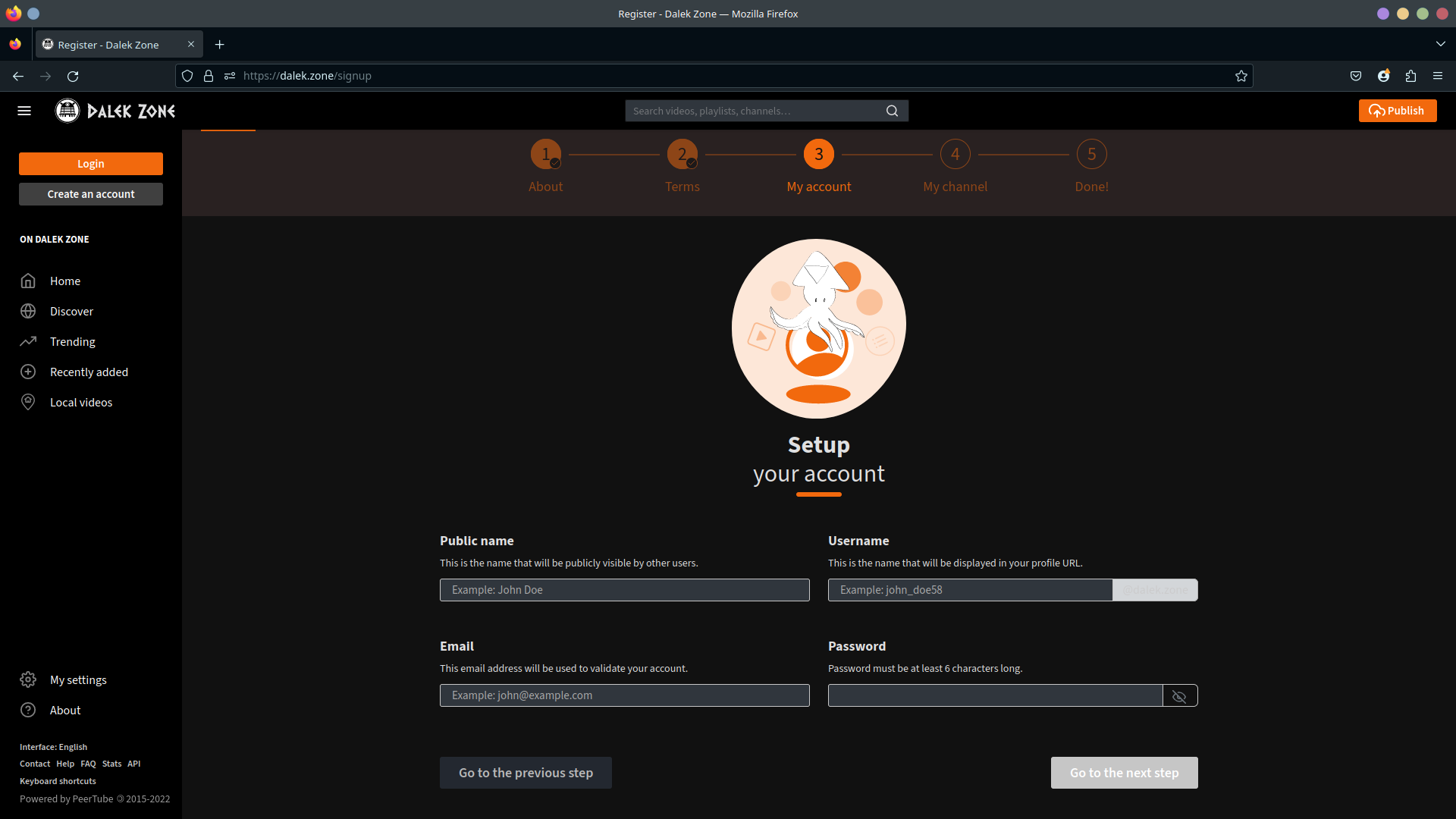Open the Firefox tab list chevron
The width and height of the screenshot is (1456, 819).
coord(1442,44)
